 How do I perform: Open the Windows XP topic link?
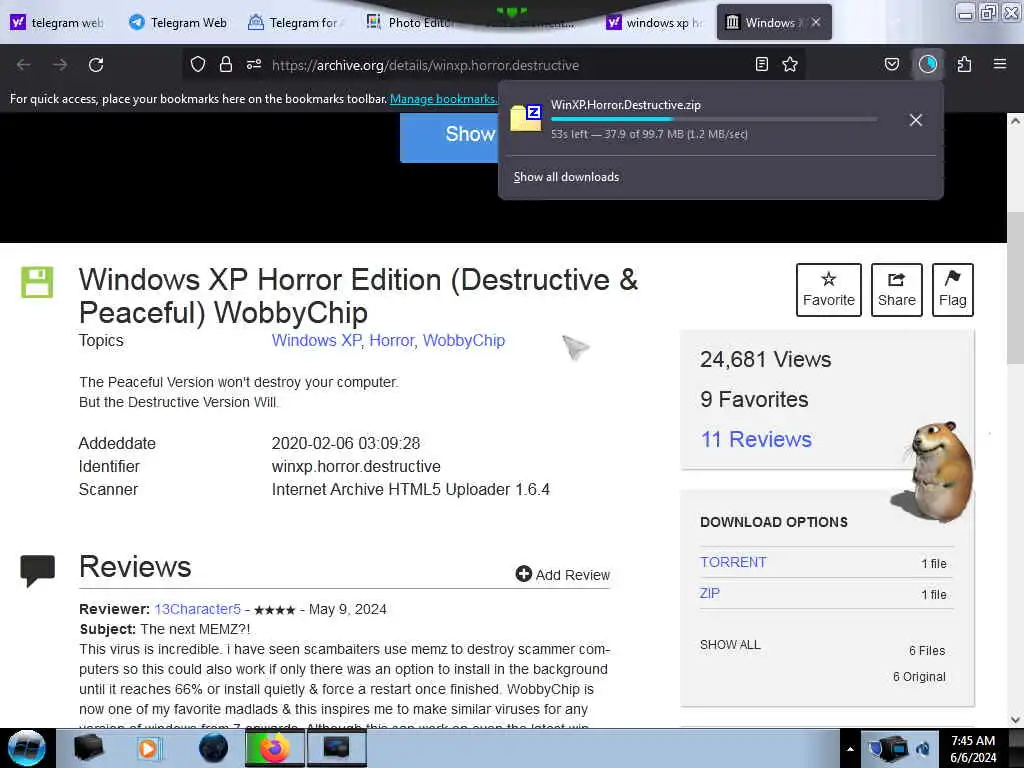(x=316, y=340)
